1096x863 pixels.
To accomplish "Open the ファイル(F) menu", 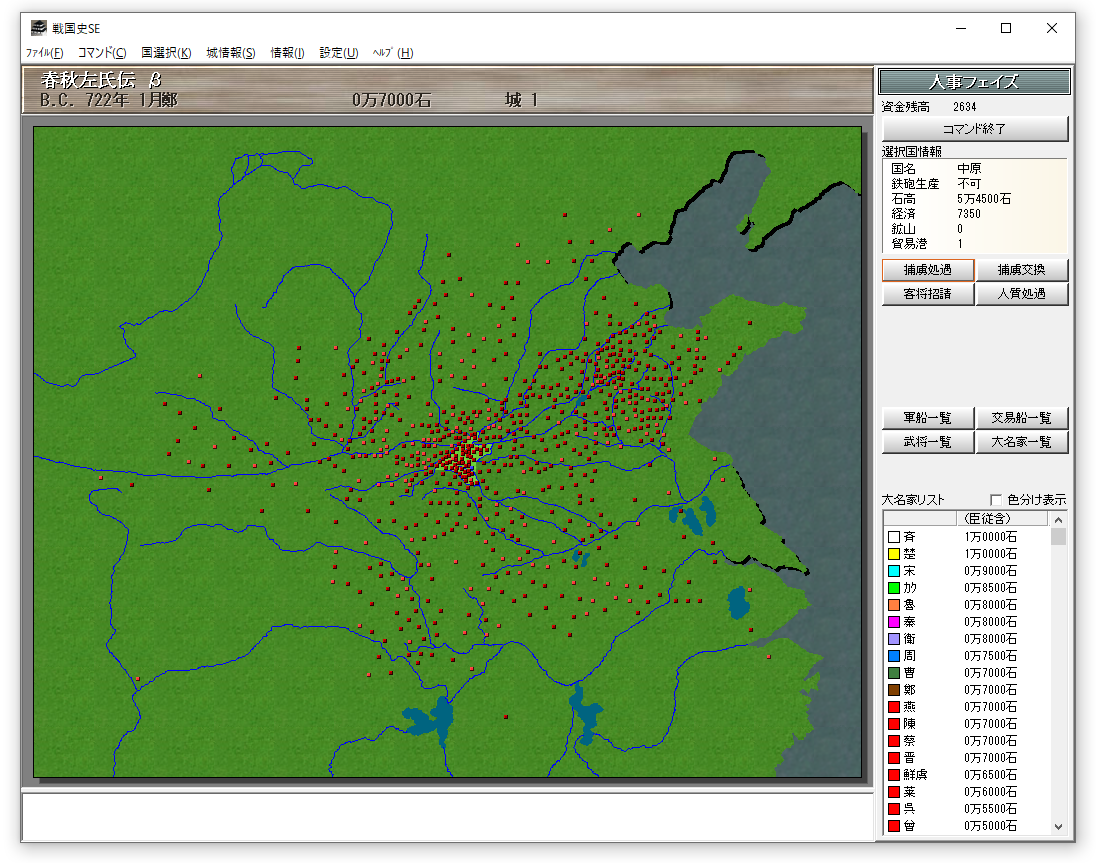I will click(44, 53).
